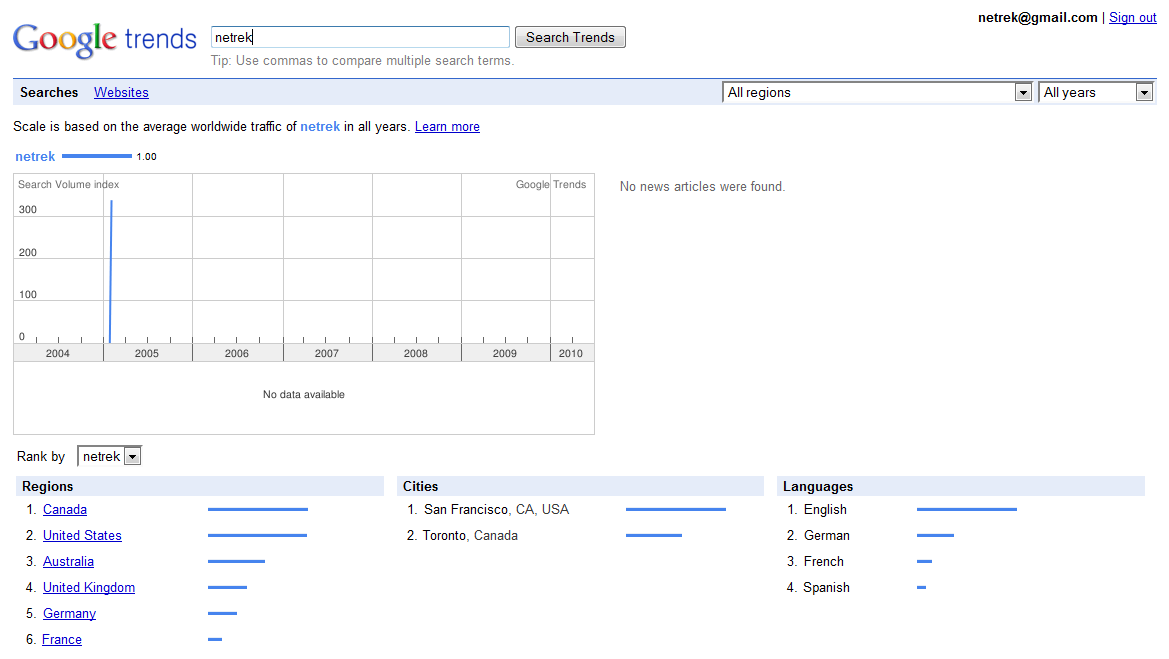
Task: Click the German language row
Action: pos(827,536)
